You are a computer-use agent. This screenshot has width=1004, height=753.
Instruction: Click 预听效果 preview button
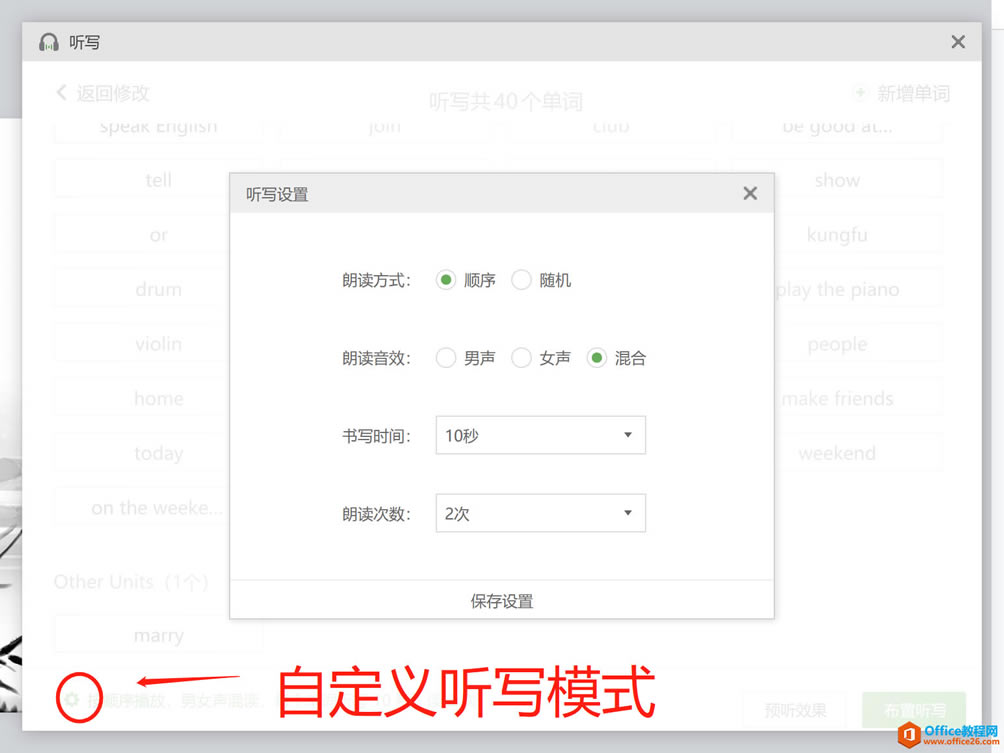[795, 710]
